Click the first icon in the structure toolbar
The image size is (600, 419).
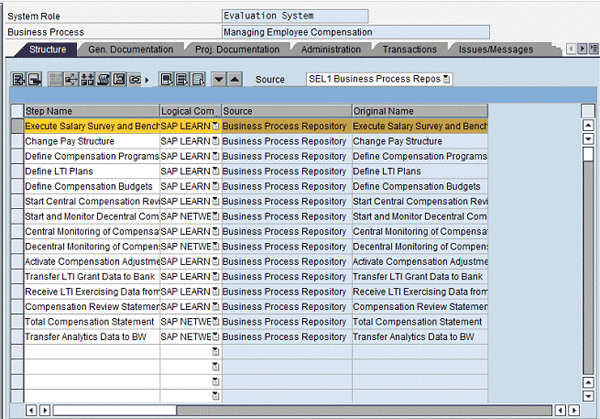point(19,79)
